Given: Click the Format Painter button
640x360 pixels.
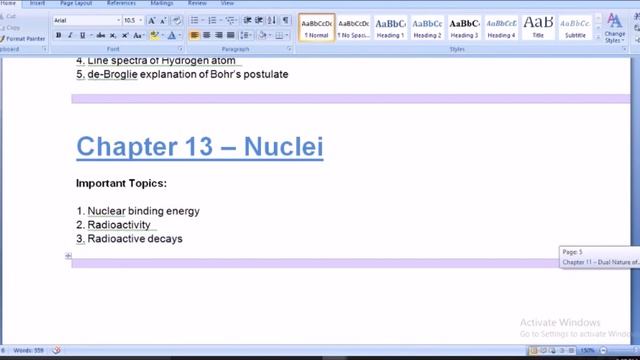Looking at the screenshot, I should (23, 39).
